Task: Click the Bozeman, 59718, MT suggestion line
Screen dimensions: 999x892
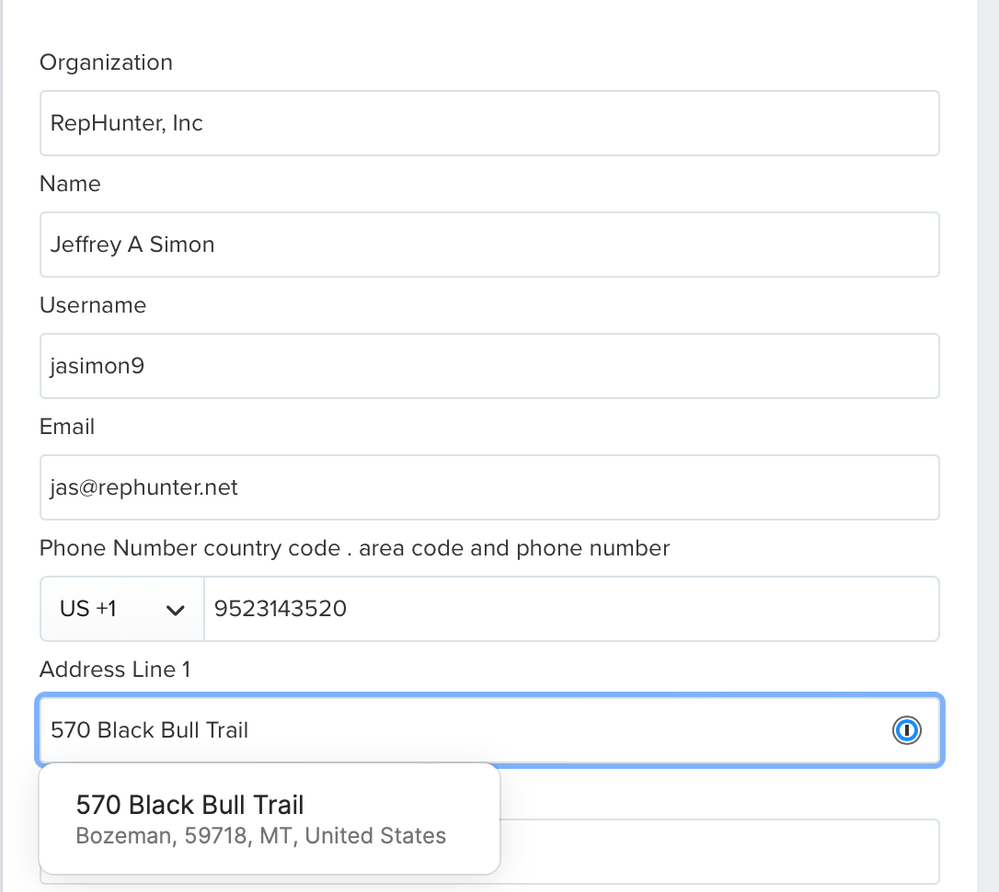Action: point(261,836)
